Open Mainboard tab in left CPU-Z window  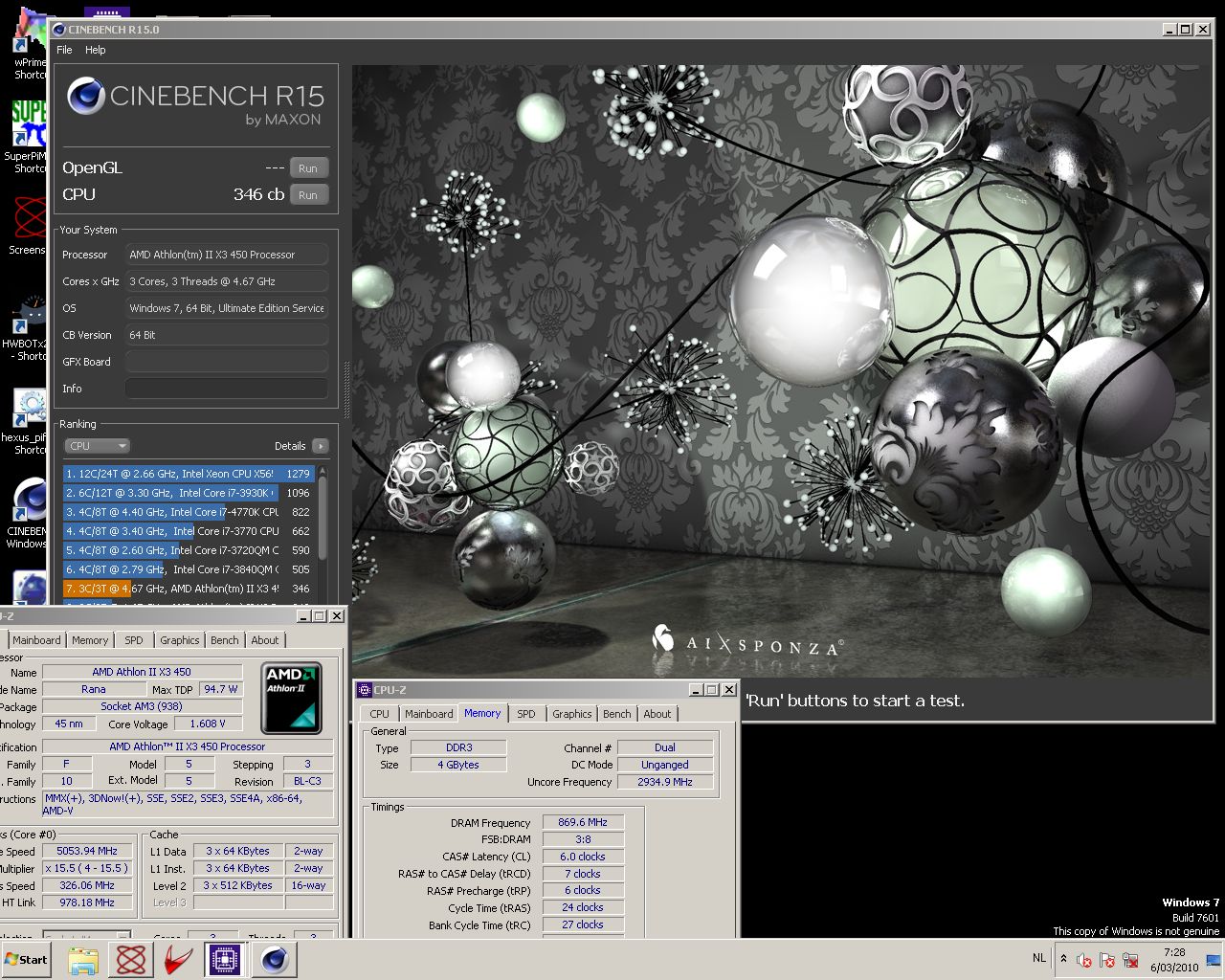(36, 640)
